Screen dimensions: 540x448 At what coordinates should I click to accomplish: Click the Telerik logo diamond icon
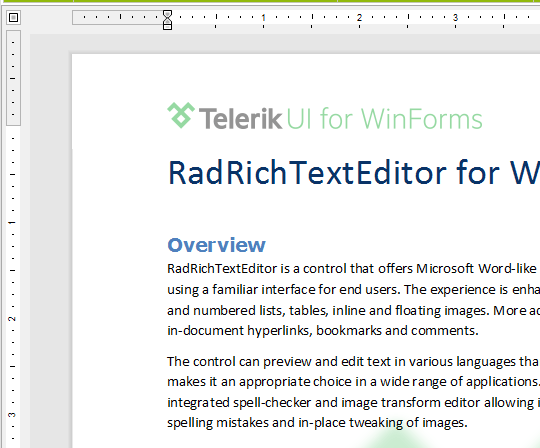[x=181, y=115]
